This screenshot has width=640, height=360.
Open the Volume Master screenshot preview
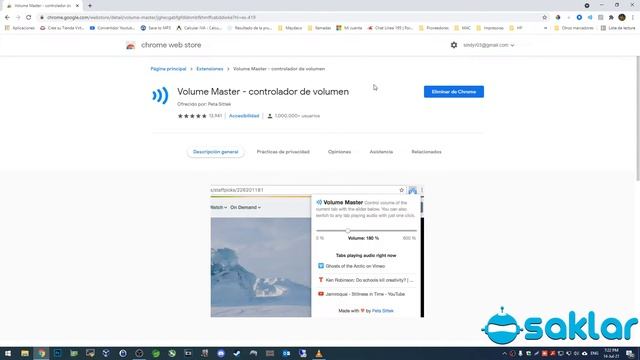pyautogui.click(x=317, y=251)
